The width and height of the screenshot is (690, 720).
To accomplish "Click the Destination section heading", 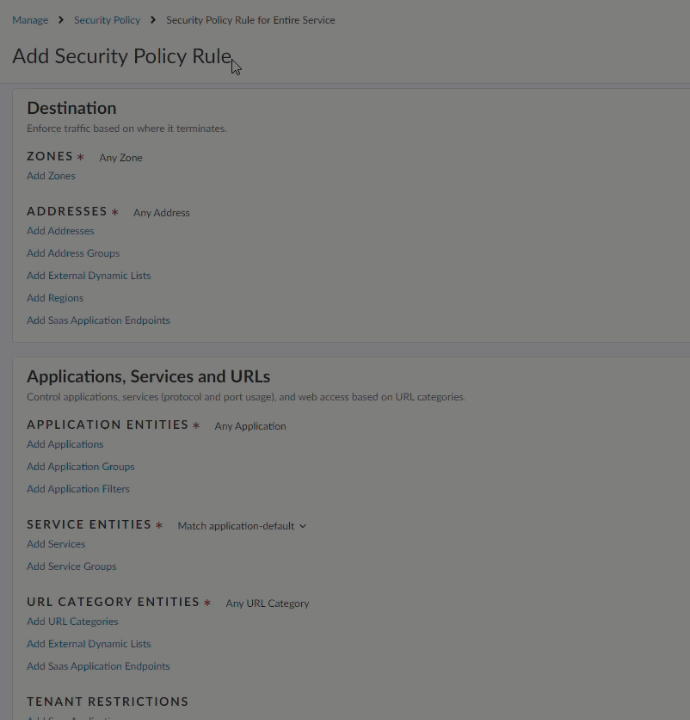I will pos(71,108).
